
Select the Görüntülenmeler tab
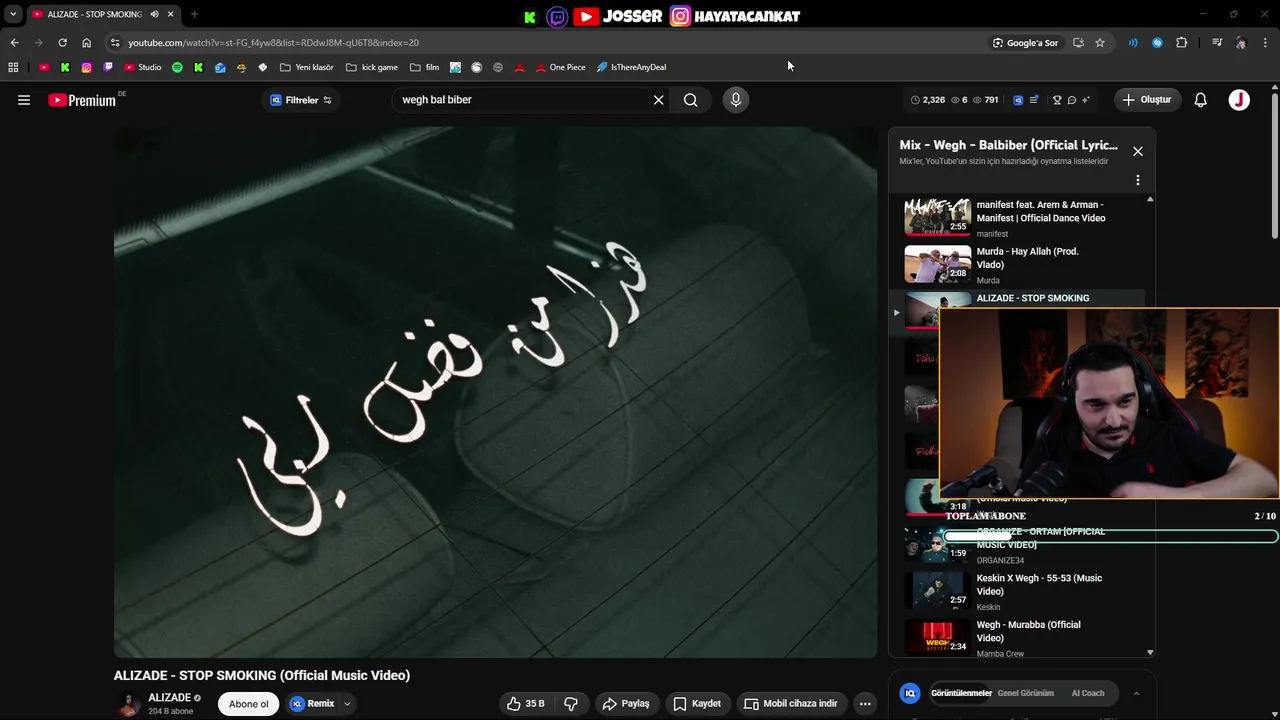tap(961, 693)
